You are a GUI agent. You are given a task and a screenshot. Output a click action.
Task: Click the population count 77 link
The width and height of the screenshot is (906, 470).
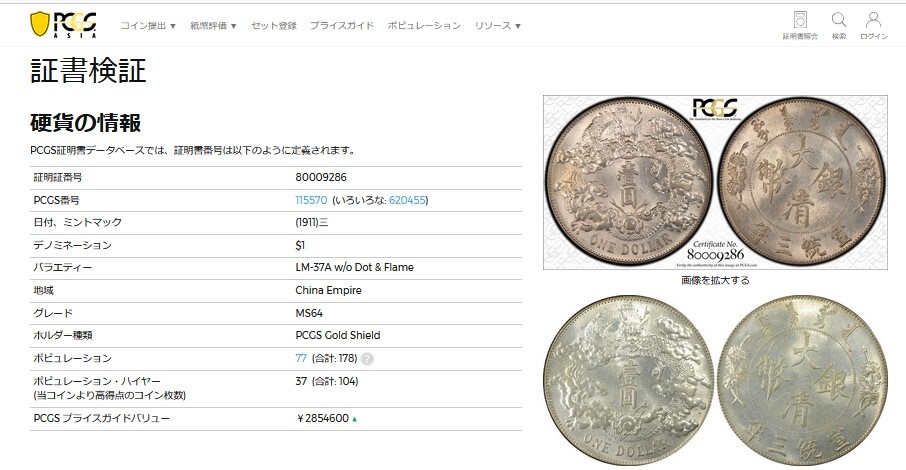(x=300, y=358)
